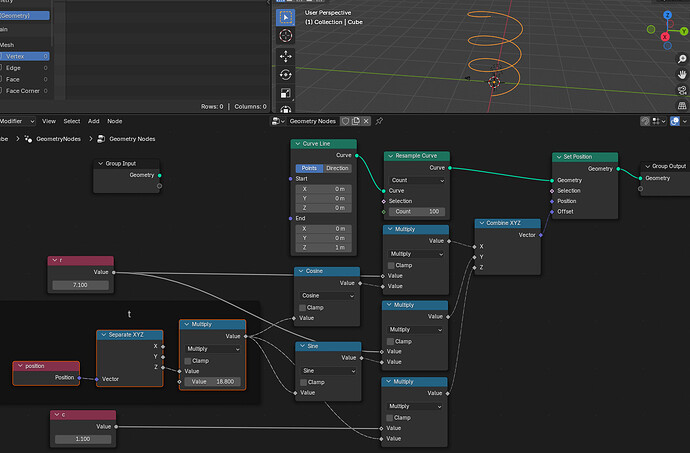Screen dimensions: 690x453
Task: Open the Cosine operation dropdown
Action: tap(327, 296)
